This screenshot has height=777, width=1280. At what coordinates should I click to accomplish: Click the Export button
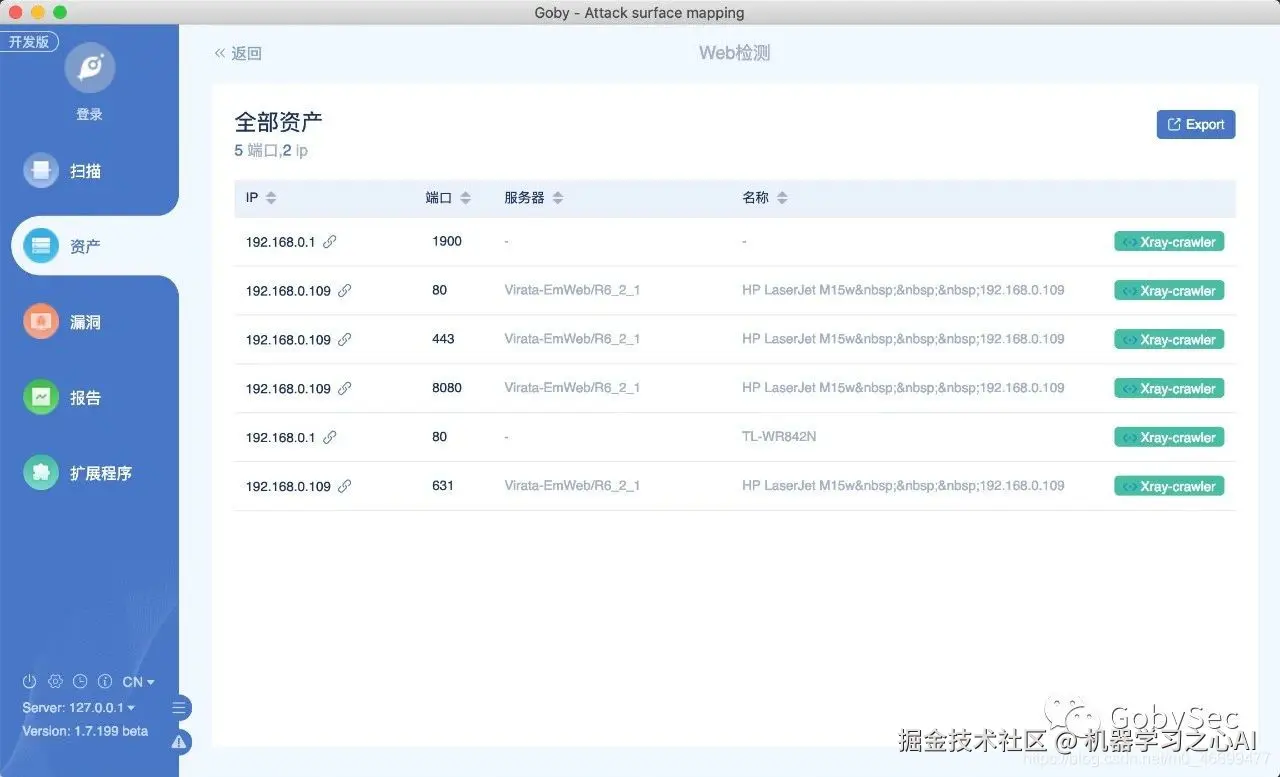[1196, 124]
